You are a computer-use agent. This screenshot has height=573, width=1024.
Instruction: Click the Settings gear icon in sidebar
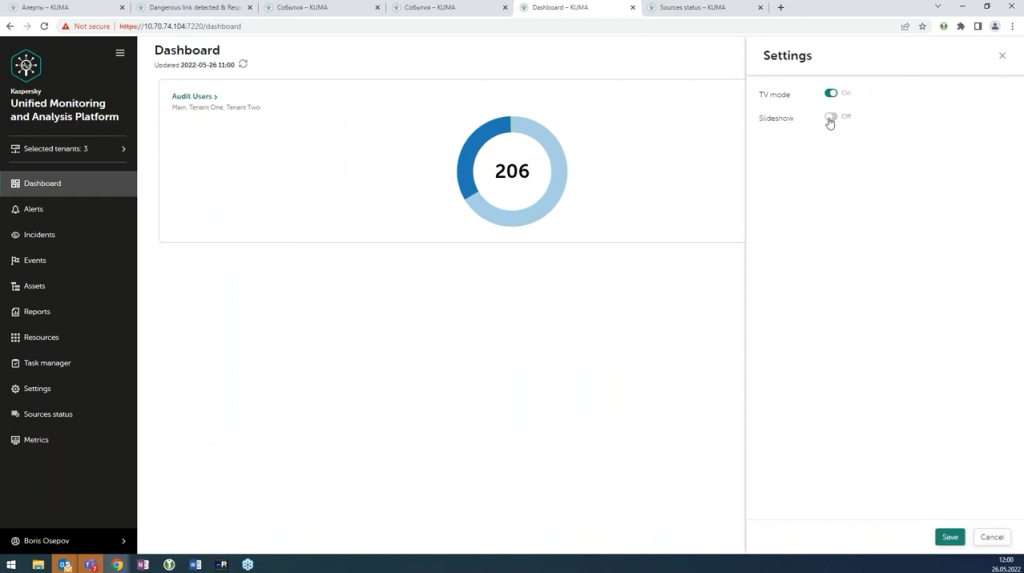(x=15, y=389)
